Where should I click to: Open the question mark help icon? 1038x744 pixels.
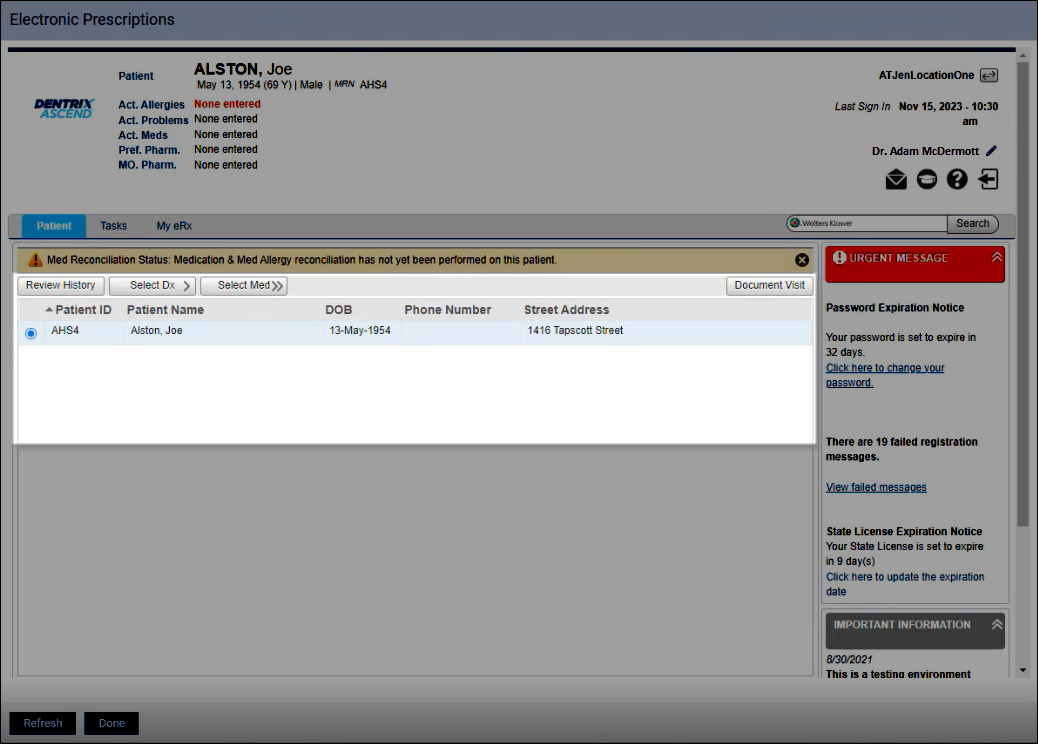pos(957,180)
